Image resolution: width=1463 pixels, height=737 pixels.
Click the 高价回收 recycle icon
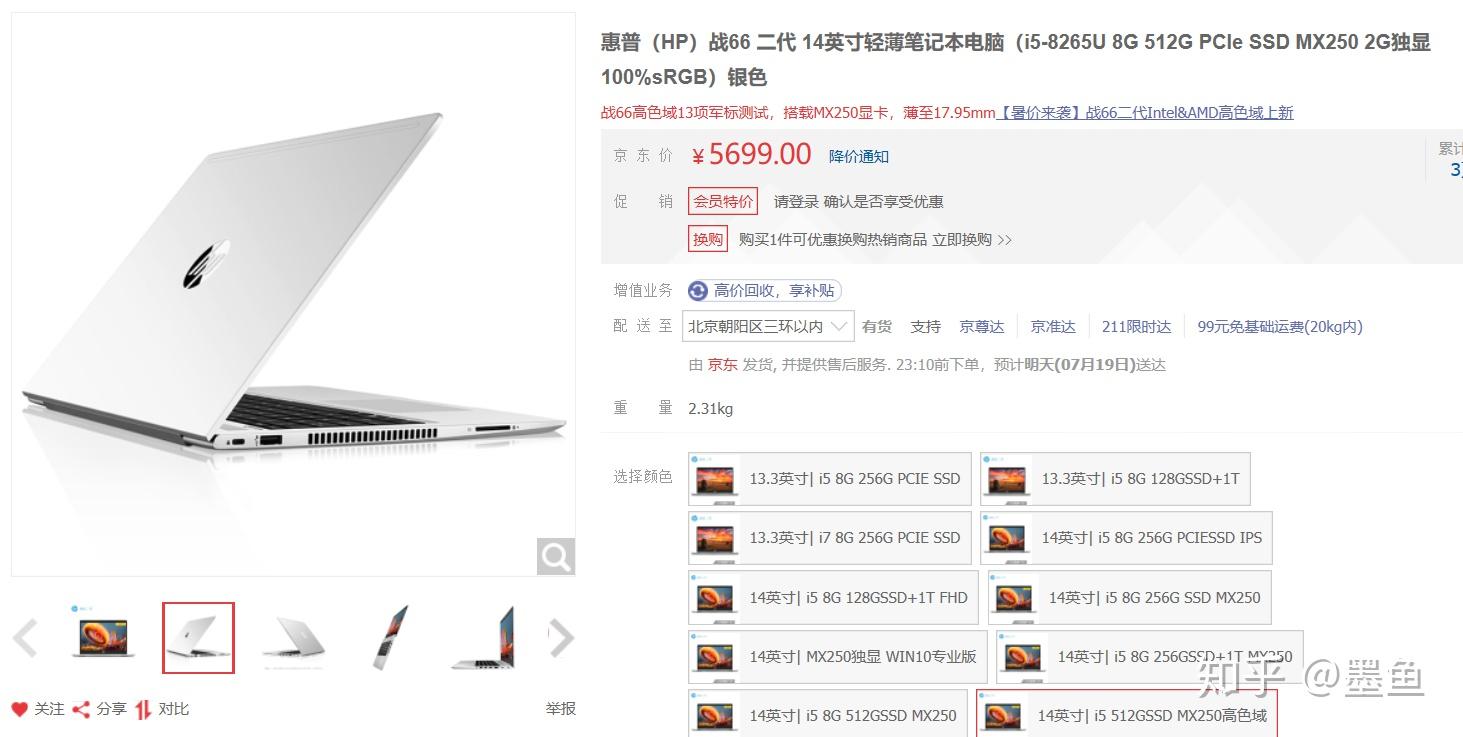698,291
